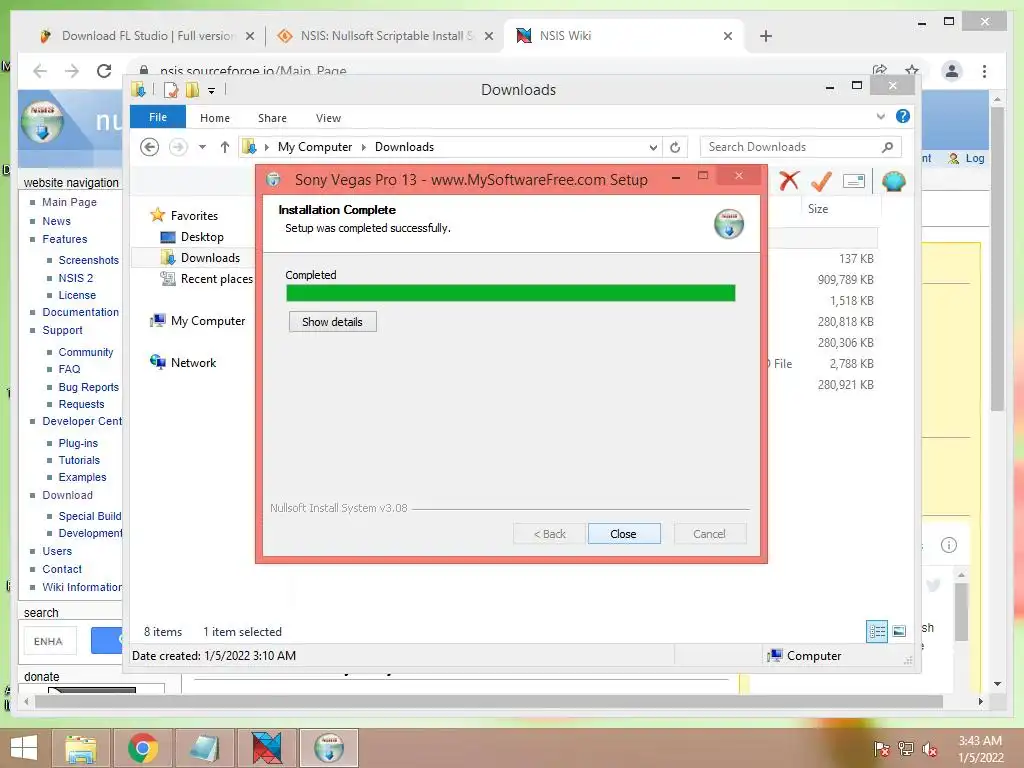1024x768 pixels.
Task: Open a new Chrome tab
Action: click(x=766, y=37)
